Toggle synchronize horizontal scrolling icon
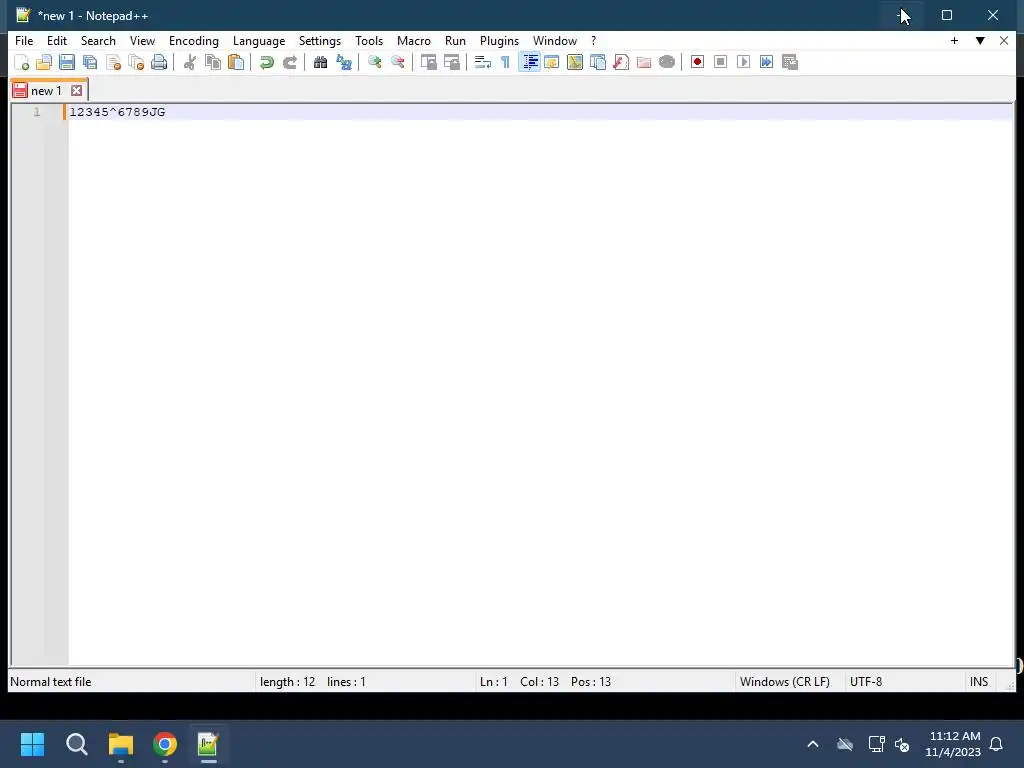Image resolution: width=1024 pixels, height=768 pixels. click(x=451, y=62)
